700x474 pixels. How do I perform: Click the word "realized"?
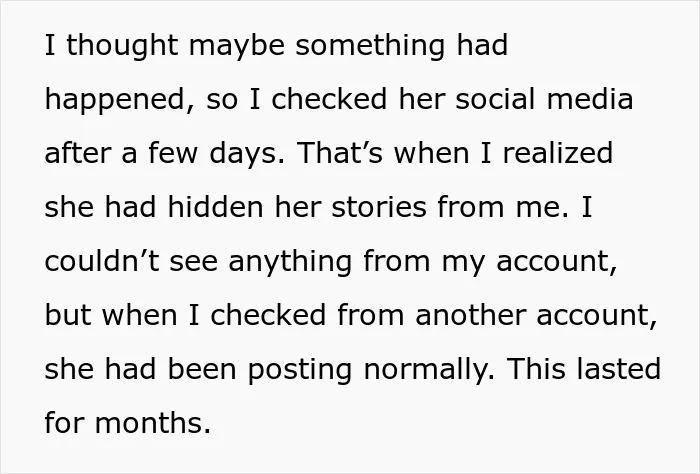coord(558,153)
